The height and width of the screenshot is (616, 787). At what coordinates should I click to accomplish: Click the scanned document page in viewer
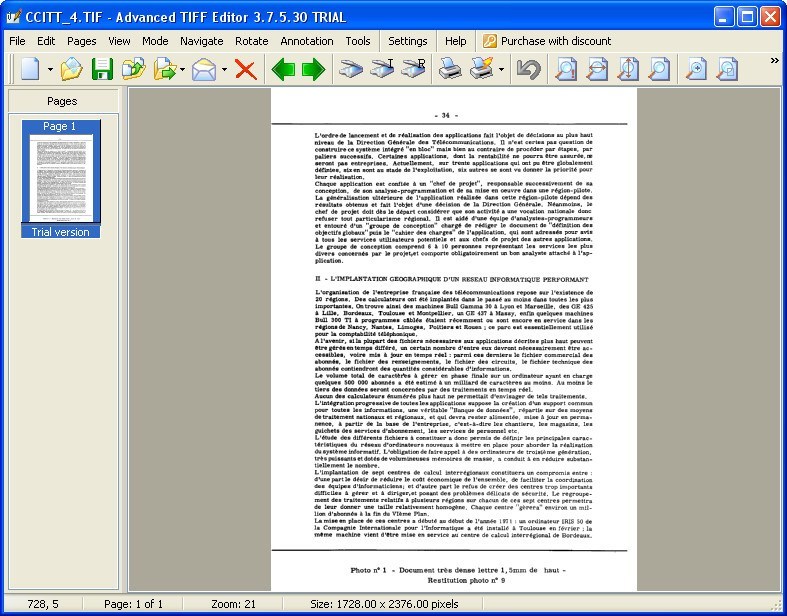(454, 339)
